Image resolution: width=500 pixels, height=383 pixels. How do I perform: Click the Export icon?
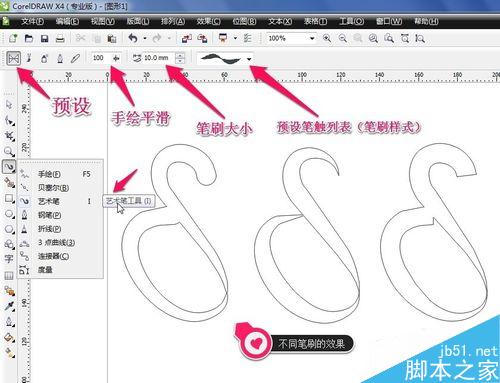(202, 39)
